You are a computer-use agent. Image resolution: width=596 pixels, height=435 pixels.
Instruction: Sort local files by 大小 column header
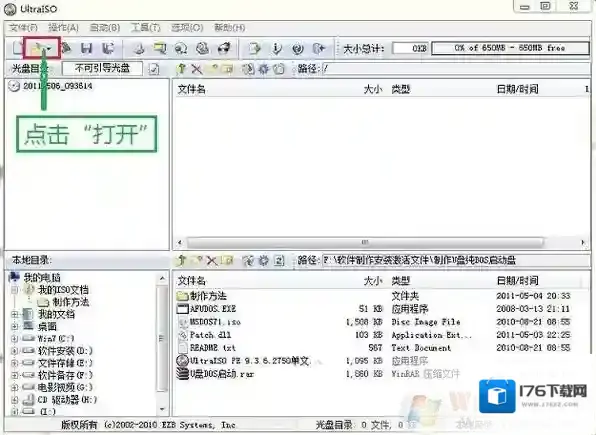pyautogui.click(x=373, y=281)
